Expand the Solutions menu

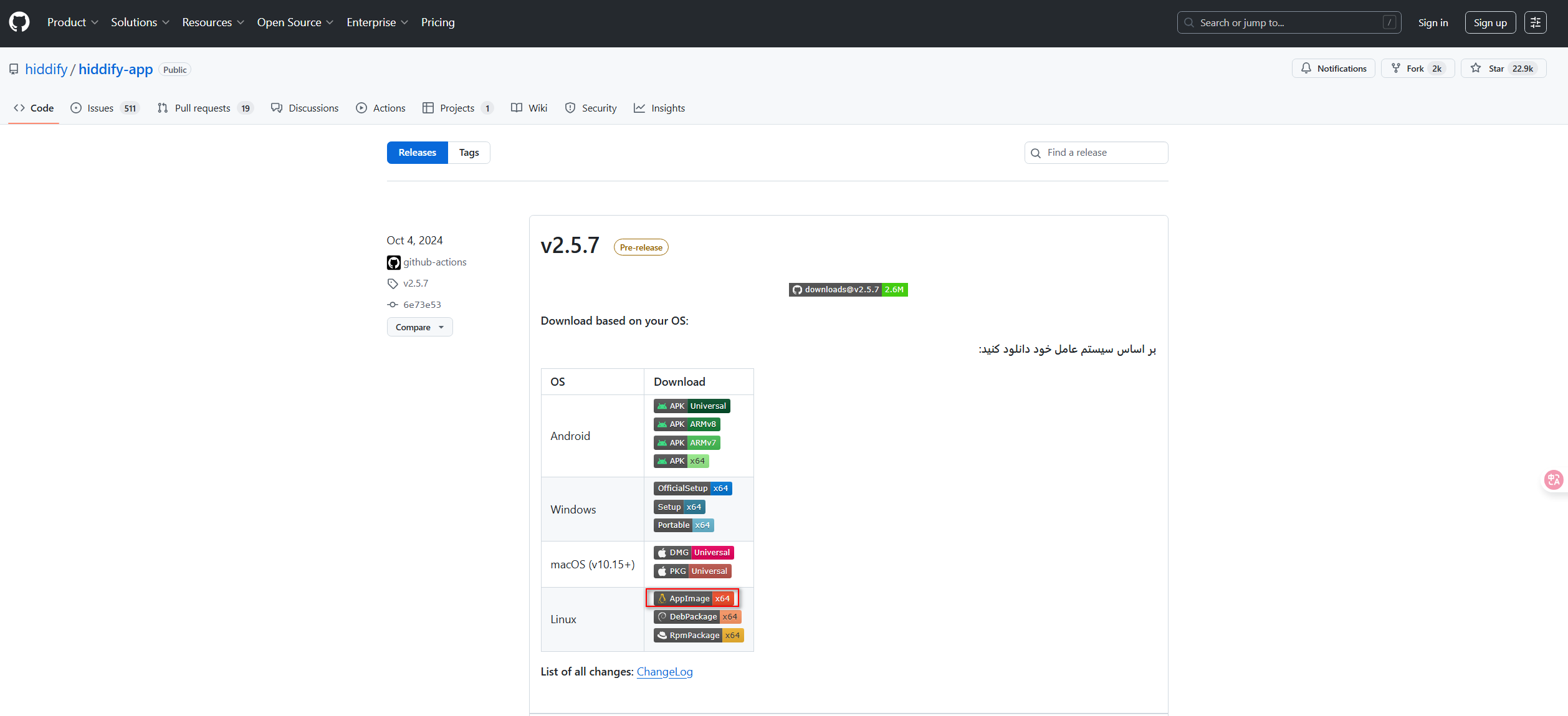tap(140, 22)
